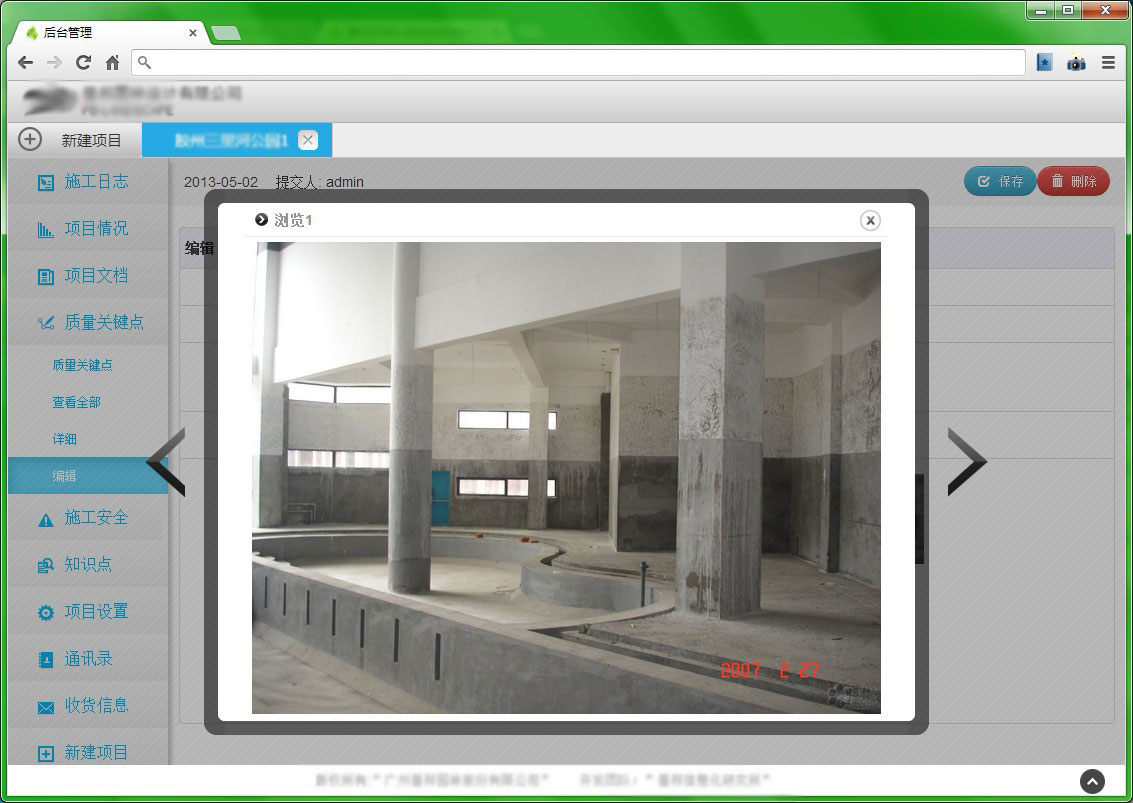Go back with browser back arrow
The image size is (1133, 803).
[25, 63]
